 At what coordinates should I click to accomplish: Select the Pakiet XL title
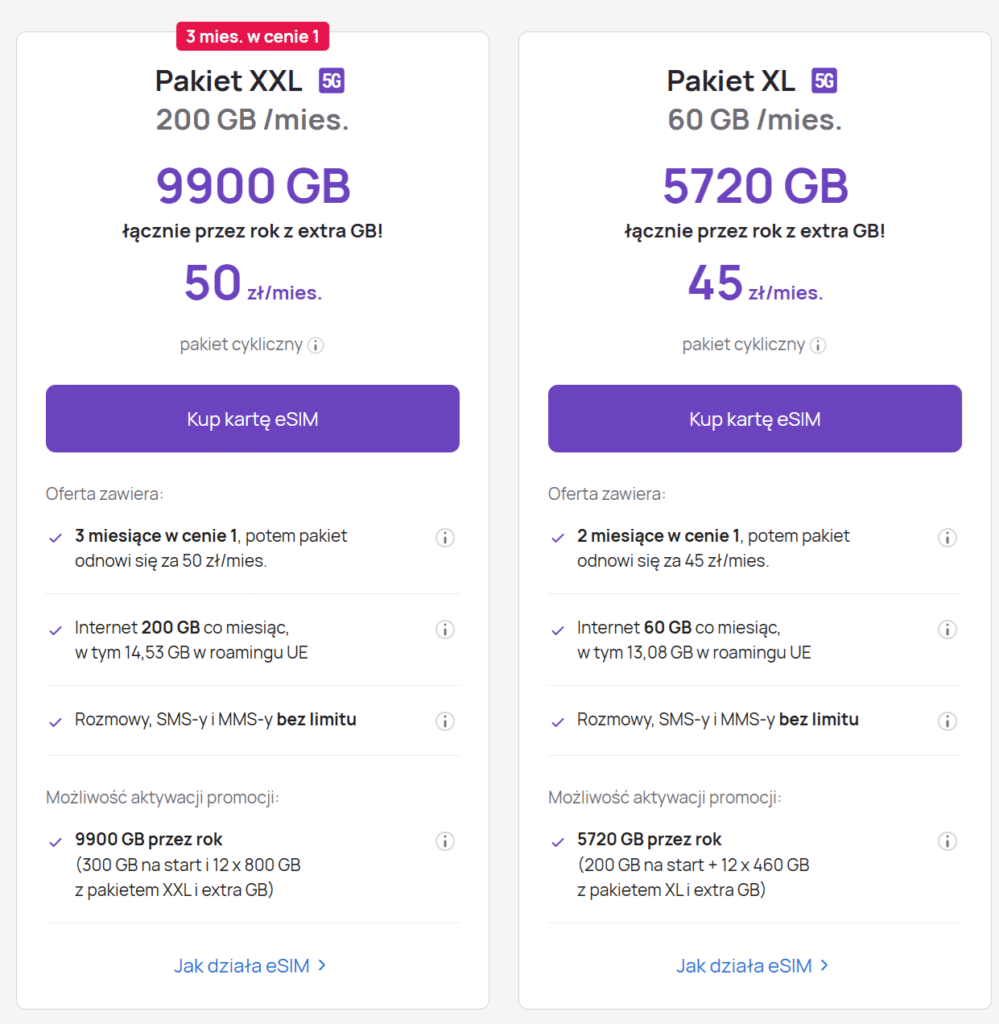click(731, 81)
